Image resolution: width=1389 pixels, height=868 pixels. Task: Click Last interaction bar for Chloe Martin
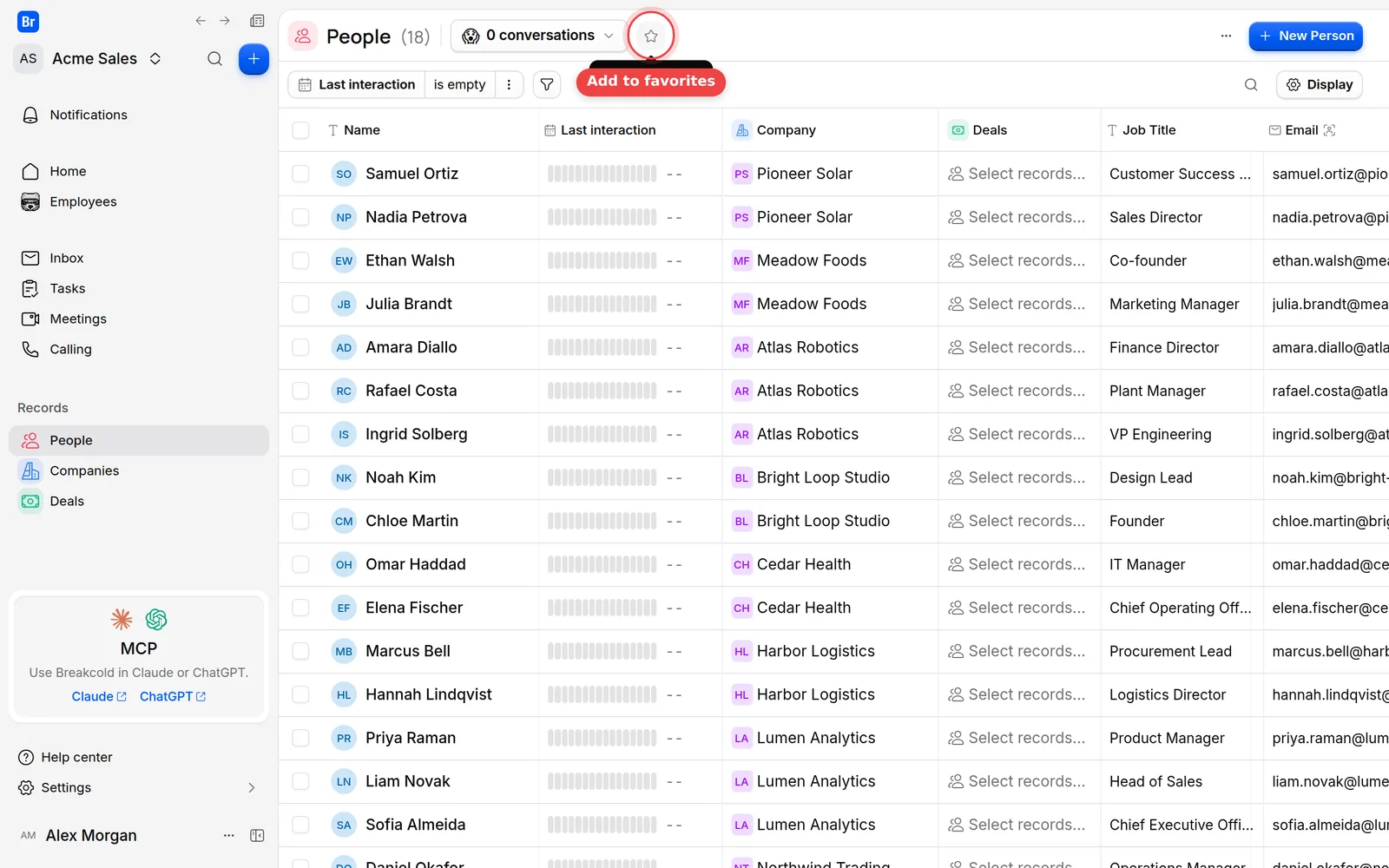[x=602, y=521]
